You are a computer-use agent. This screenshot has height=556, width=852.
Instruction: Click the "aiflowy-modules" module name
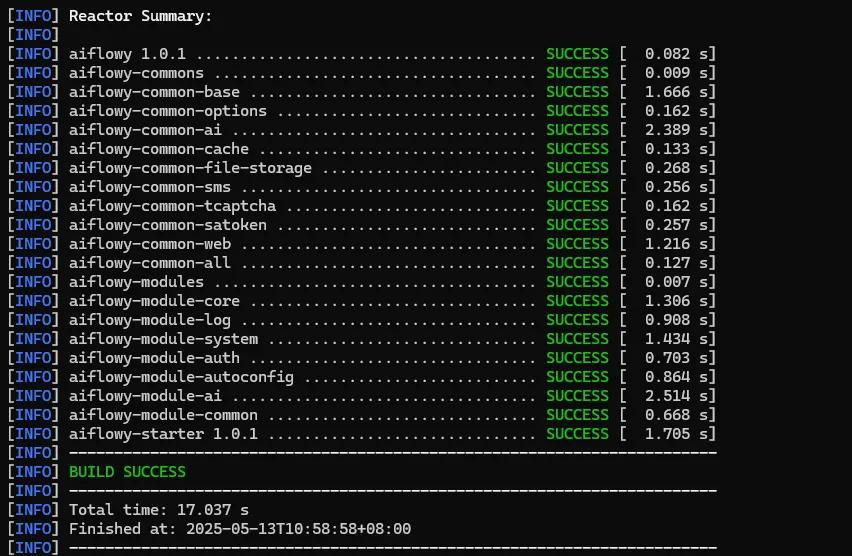pyautogui.click(x=136, y=282)
